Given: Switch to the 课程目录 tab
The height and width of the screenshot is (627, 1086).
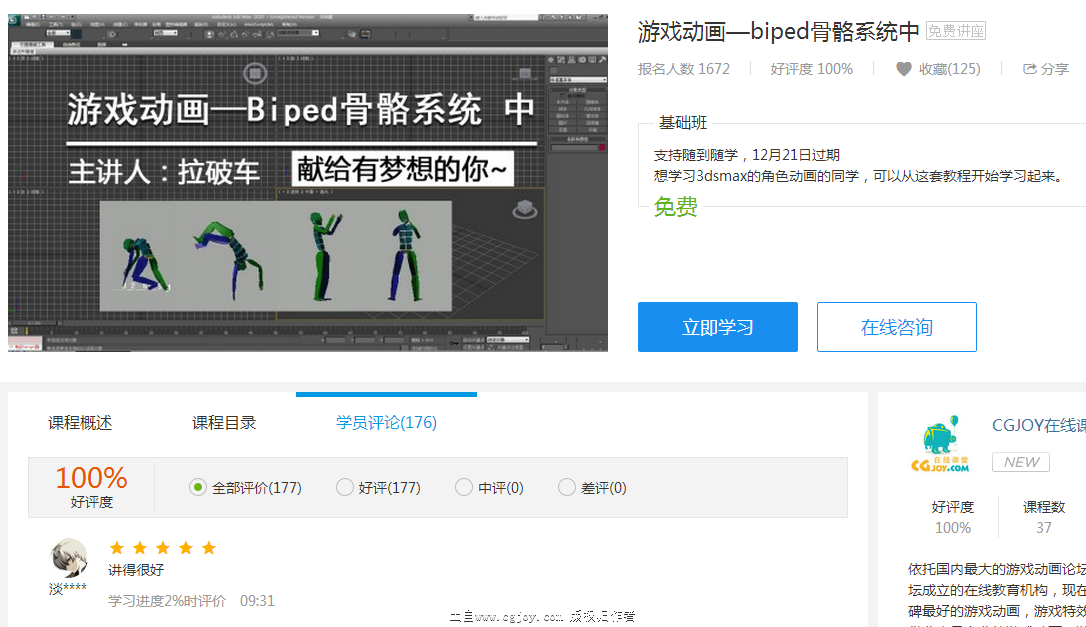Looking at the screenshot, I should pos(224,423).
